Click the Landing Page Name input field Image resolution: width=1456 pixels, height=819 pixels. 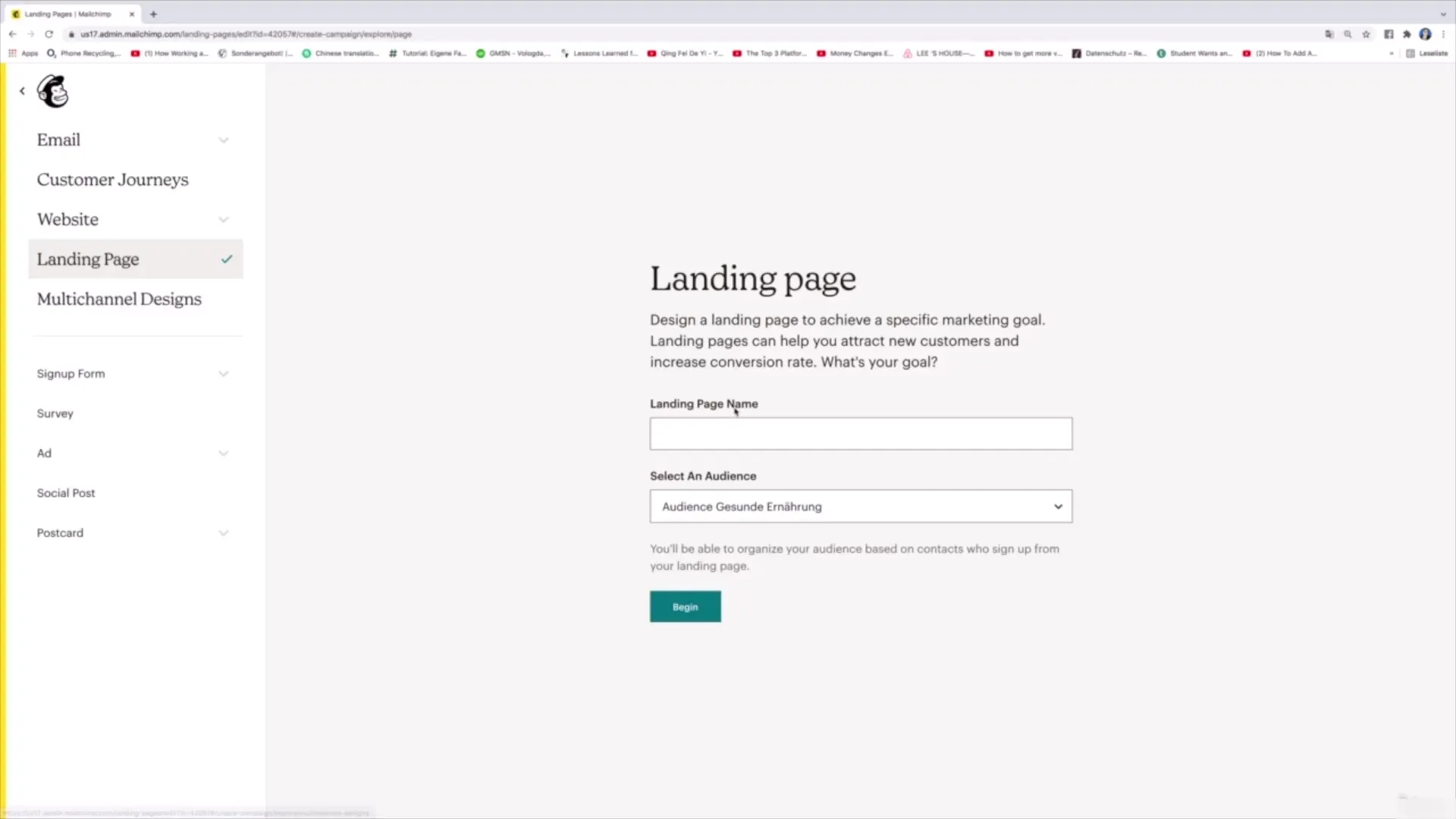point(860,433)
